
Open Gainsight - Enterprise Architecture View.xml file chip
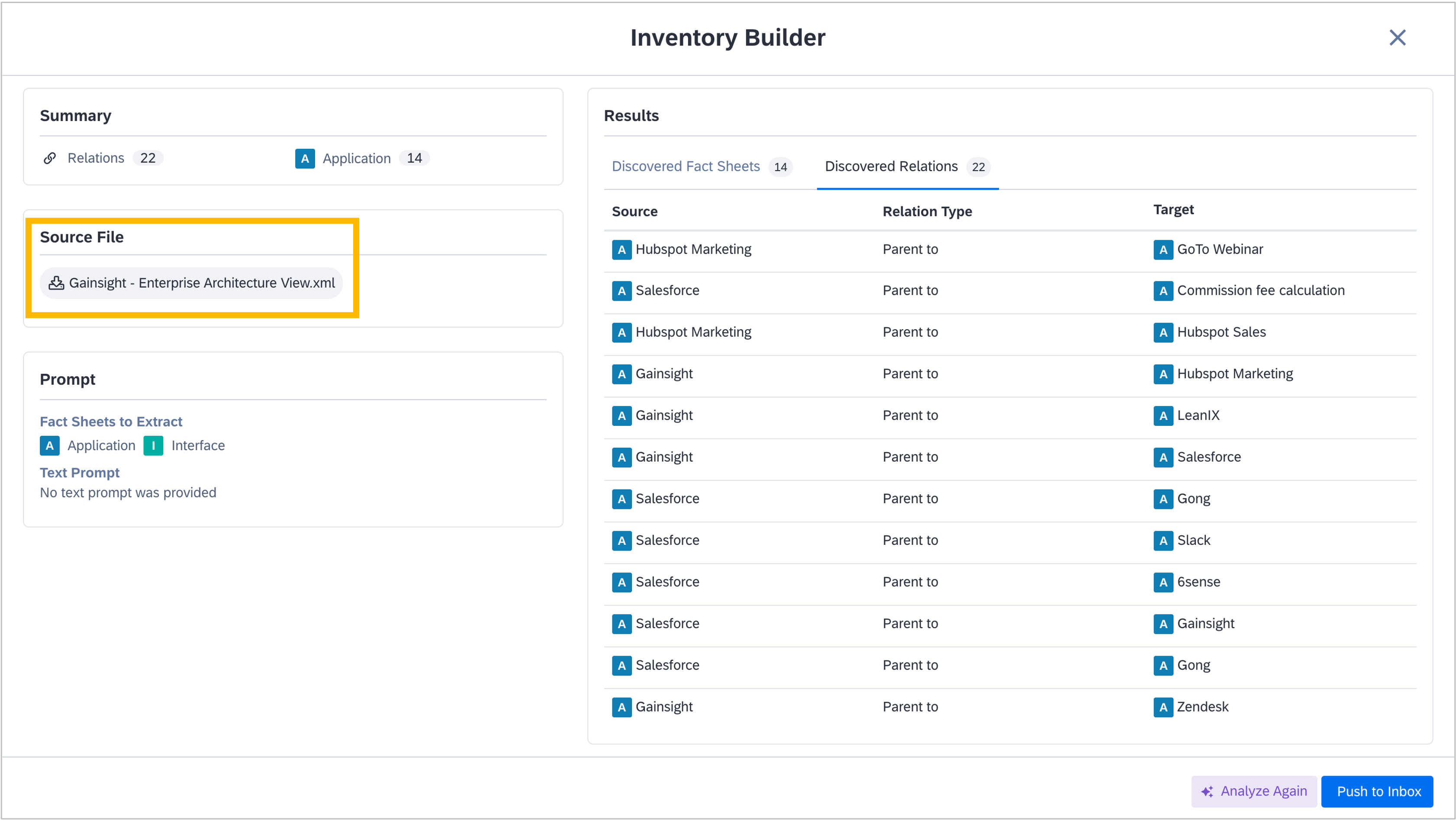[191, 283]
